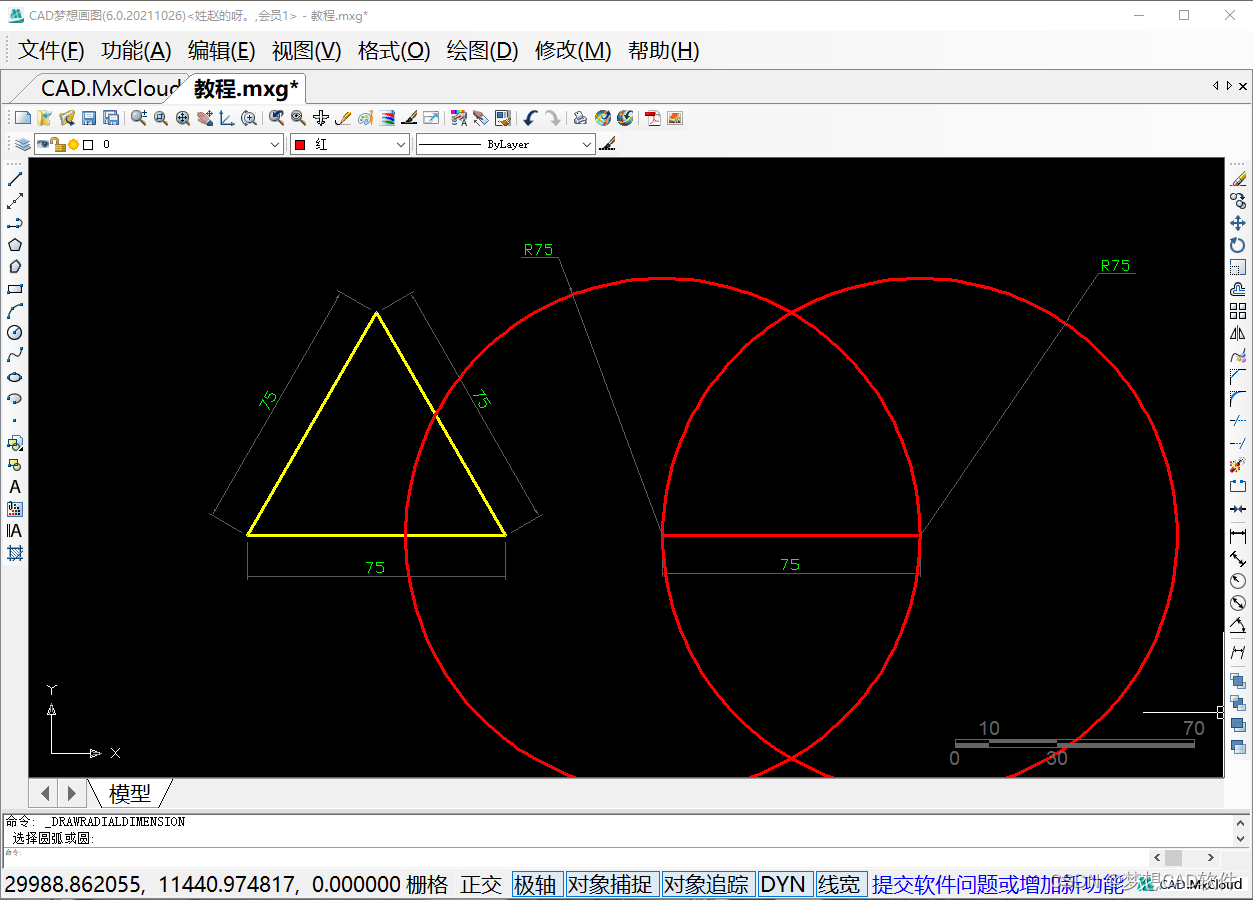
Task: Click the coordinate readout in status bar
Action: click(202, 885)
